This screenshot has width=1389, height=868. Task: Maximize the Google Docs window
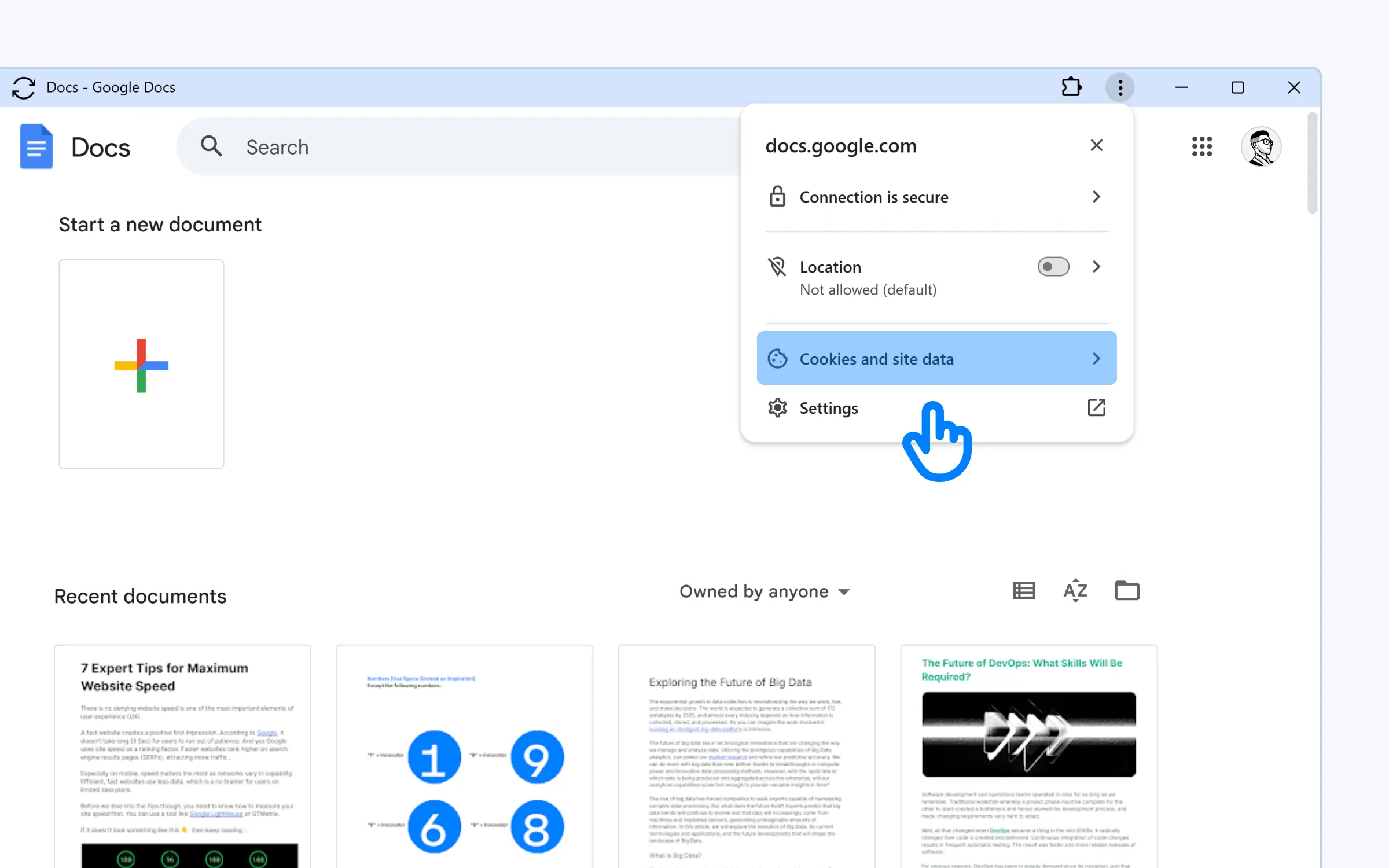[x=1237, y=87]
